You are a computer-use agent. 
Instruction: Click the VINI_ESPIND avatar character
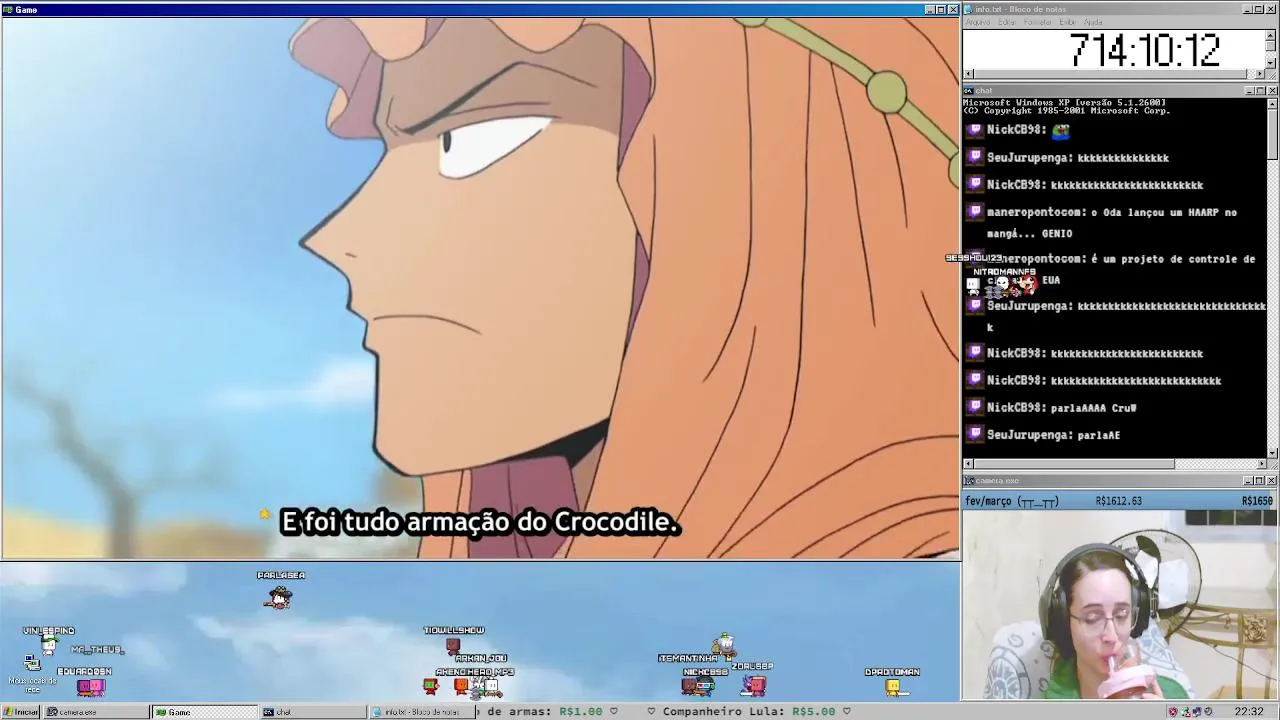point(48,645)
